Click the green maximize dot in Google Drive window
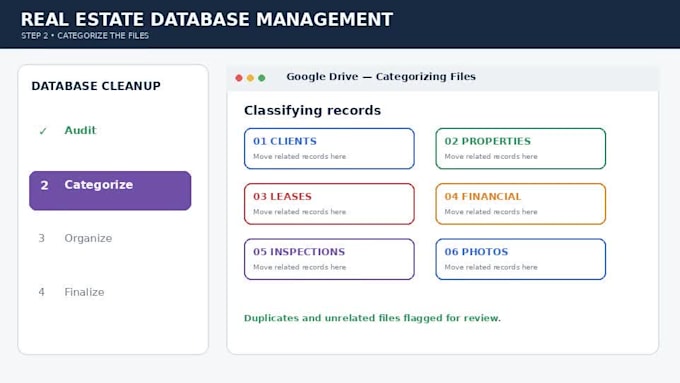 262,78
